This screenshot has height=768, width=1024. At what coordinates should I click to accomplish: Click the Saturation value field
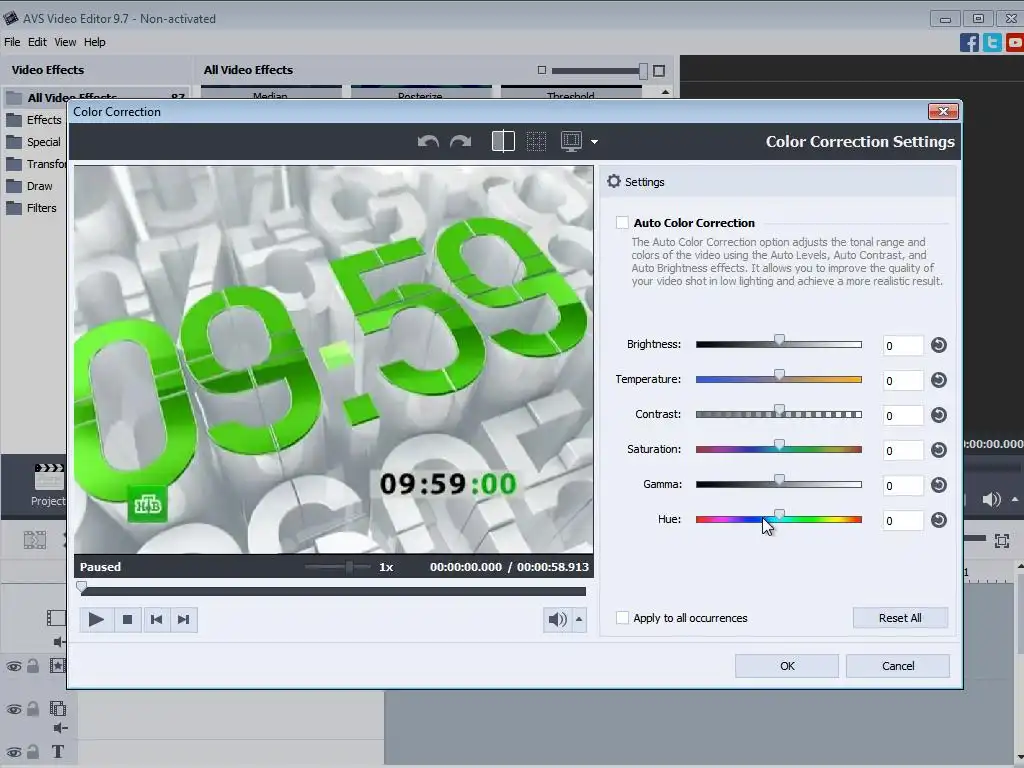pos(903,451)
